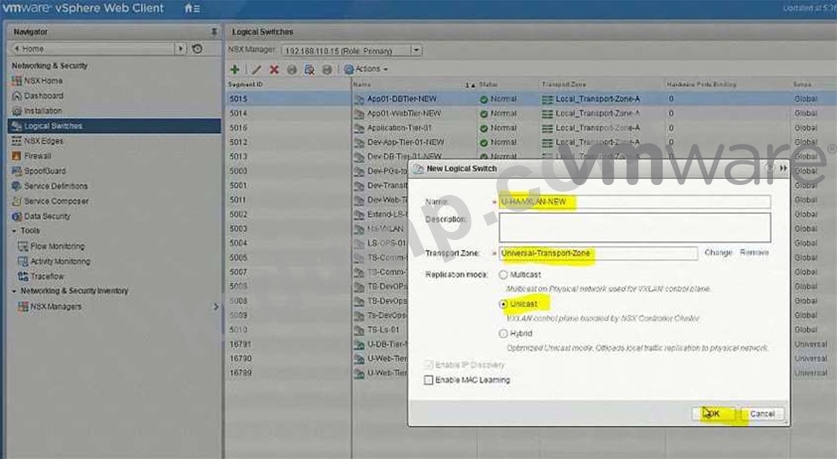Select the Multicast replication mode

point(503,275)
